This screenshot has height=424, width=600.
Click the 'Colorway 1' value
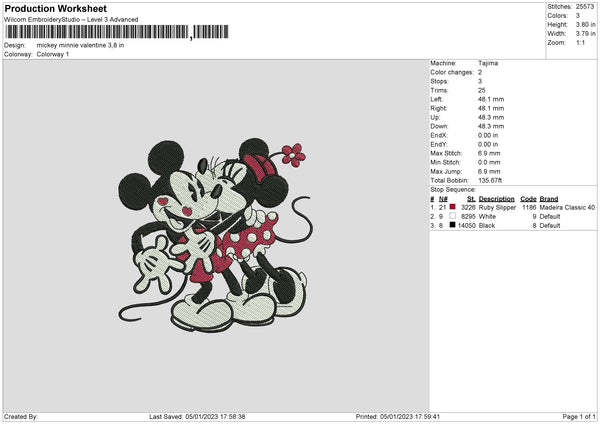(53, 54)
